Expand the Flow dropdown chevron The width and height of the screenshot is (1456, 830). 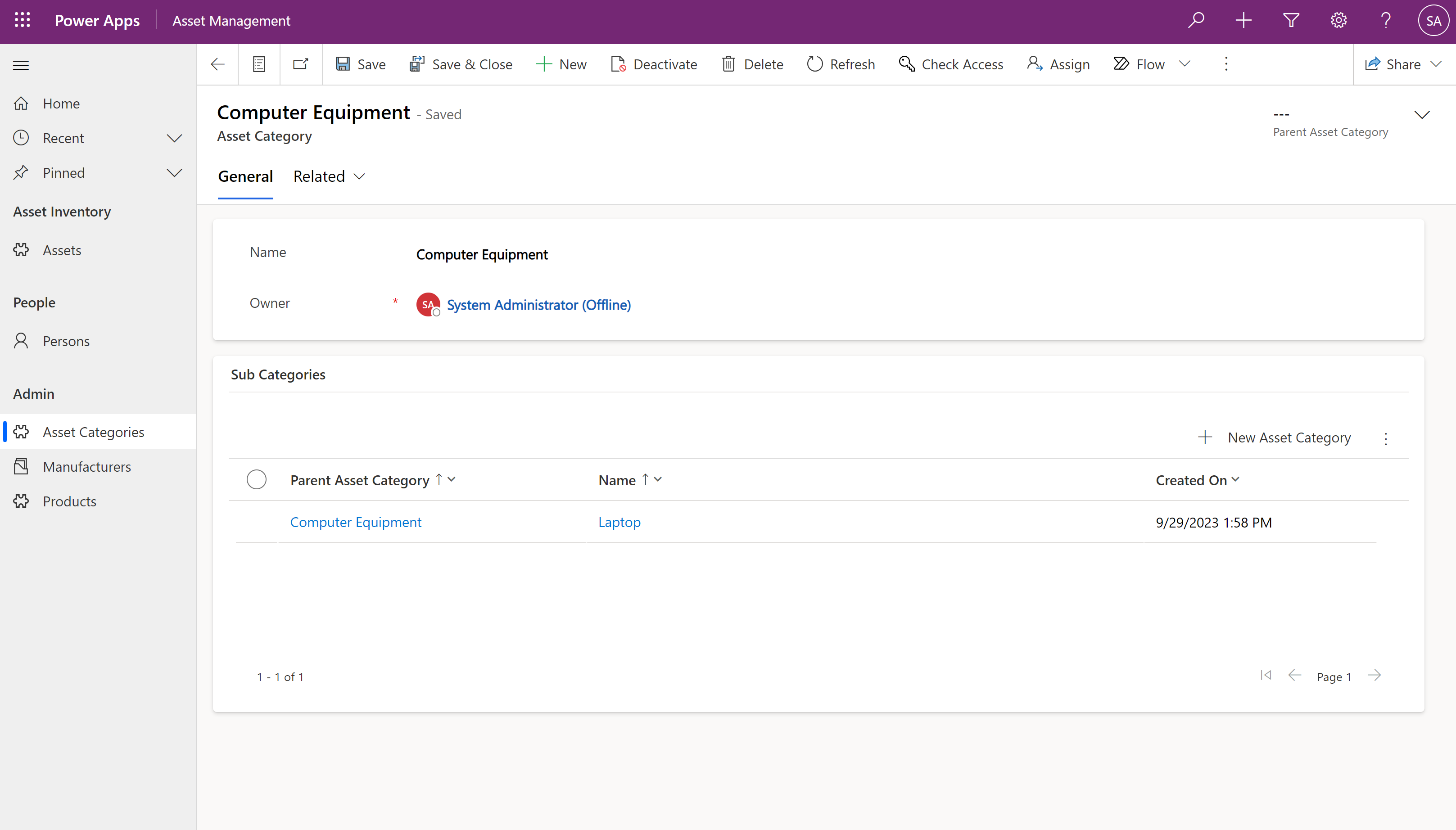click(1185, 64)
